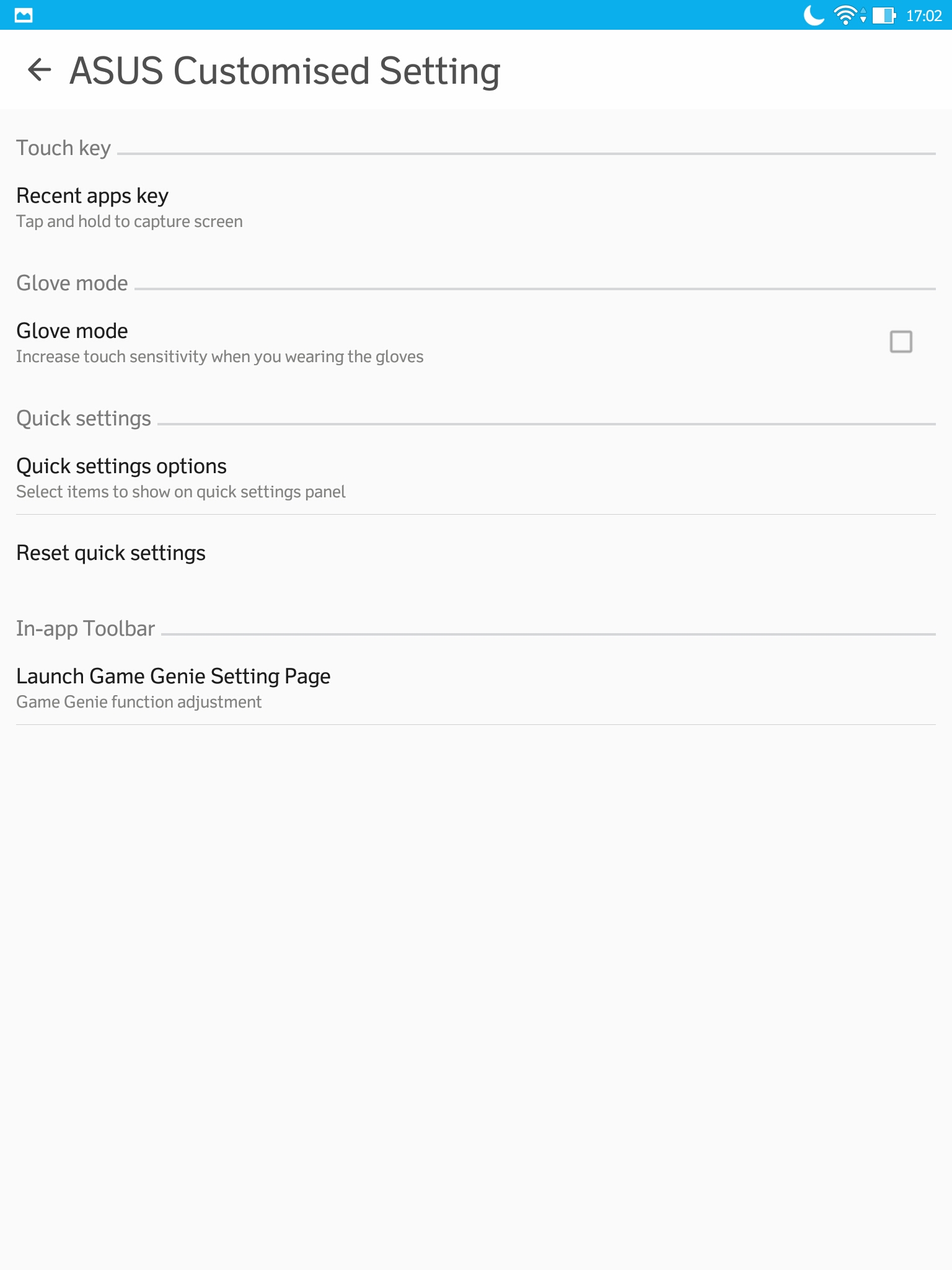Tap 'Tap and hold to capture screen' text
The width and height of the screenshot is (952, 1270).
click(130, 221)
